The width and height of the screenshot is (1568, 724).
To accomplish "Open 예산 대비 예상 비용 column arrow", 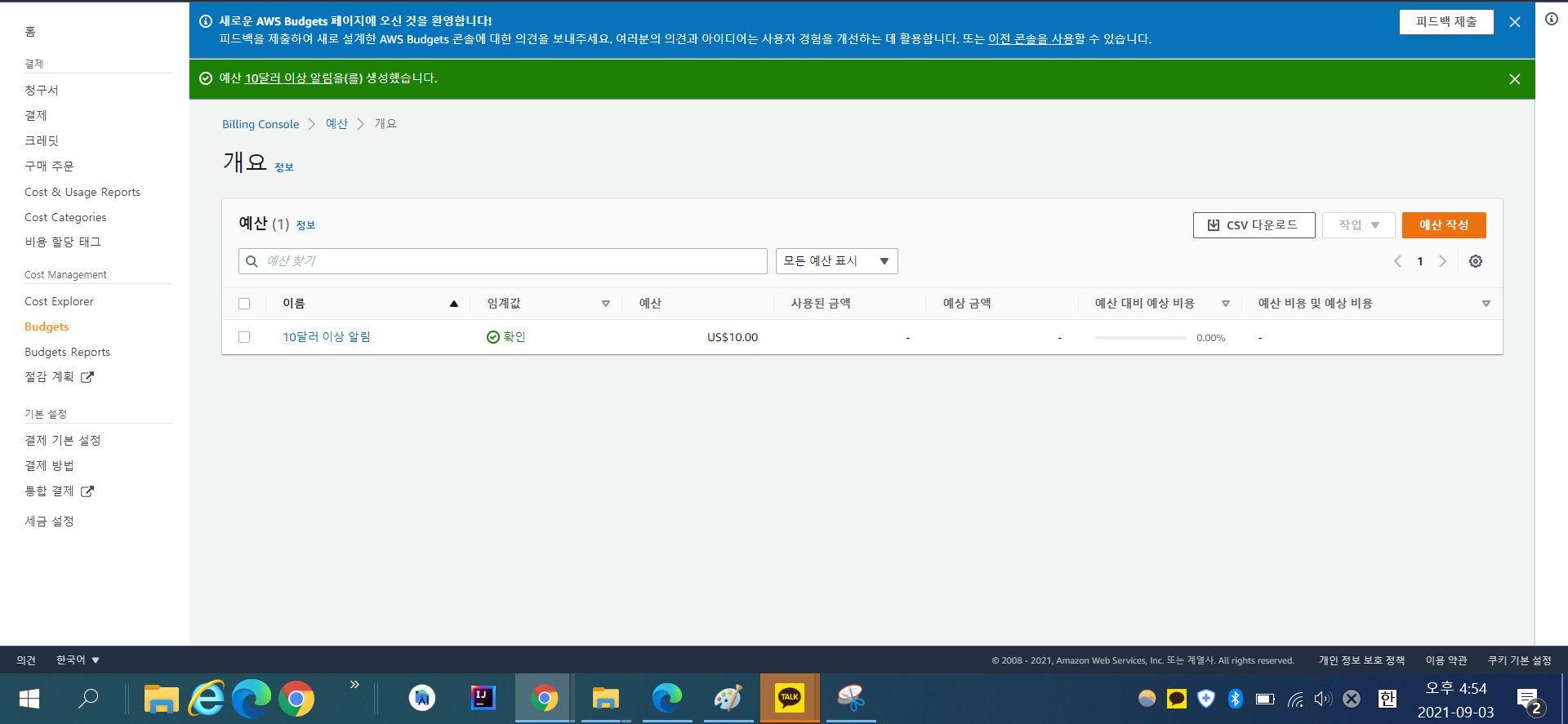I will pyautogui.click(x=1226, y=304).
